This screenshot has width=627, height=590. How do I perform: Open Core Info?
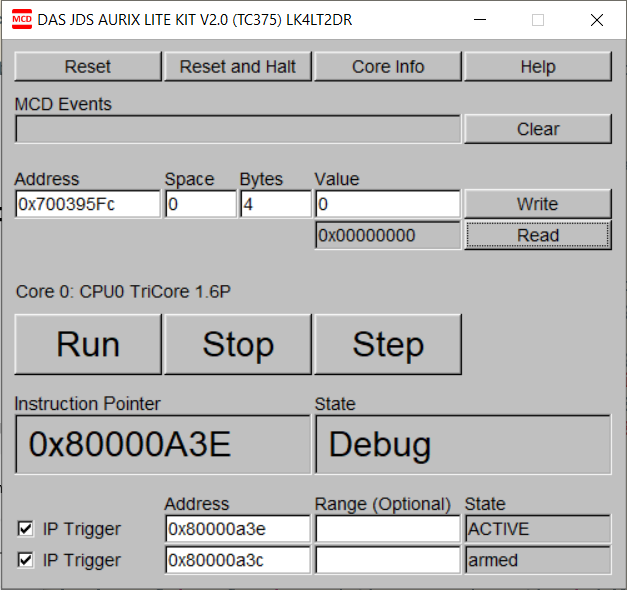click(x=388, y=66)
